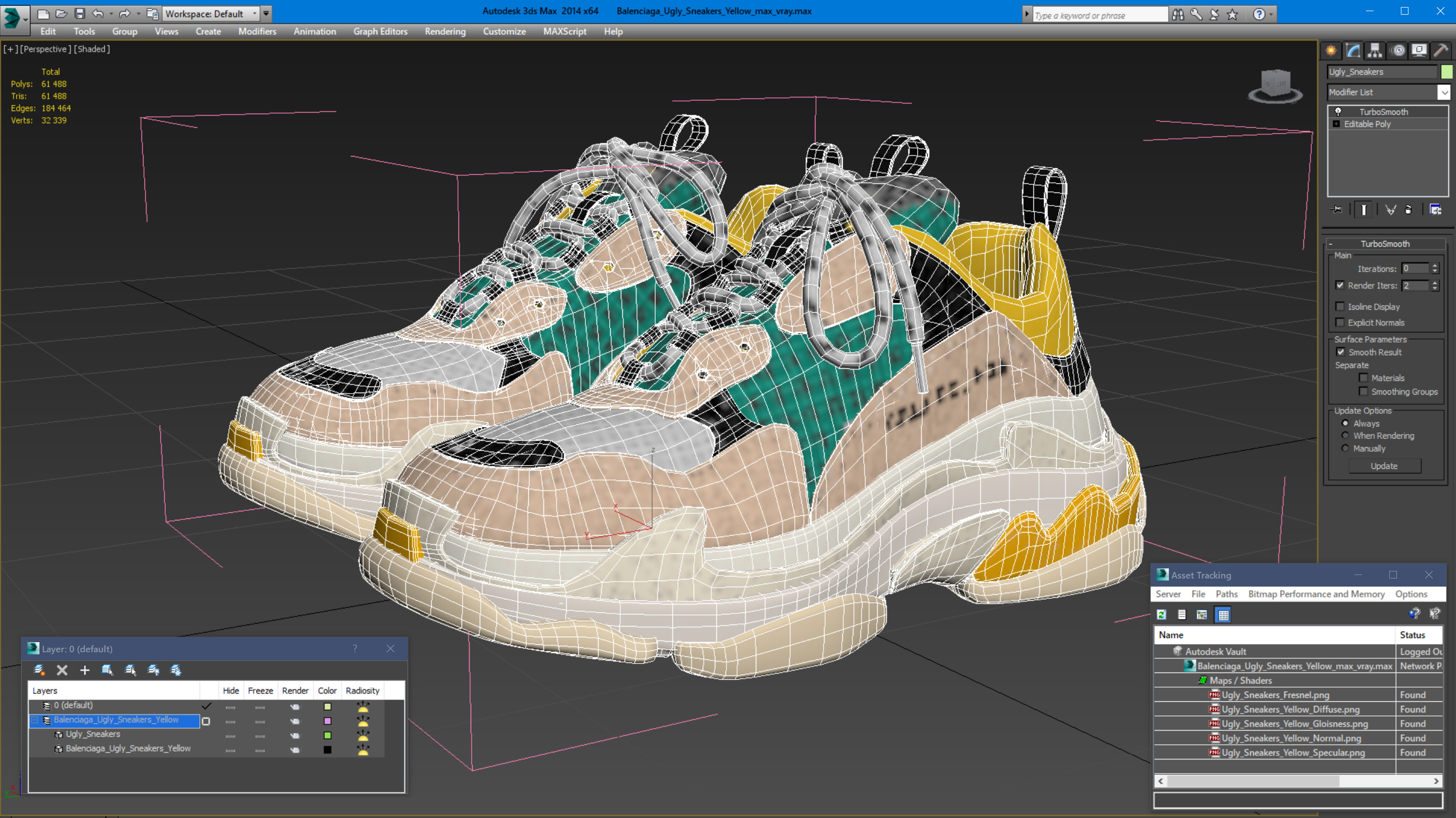Click the Save File floppy icon
Screen dimensions: 1456x818
click(x=80, y=14)
